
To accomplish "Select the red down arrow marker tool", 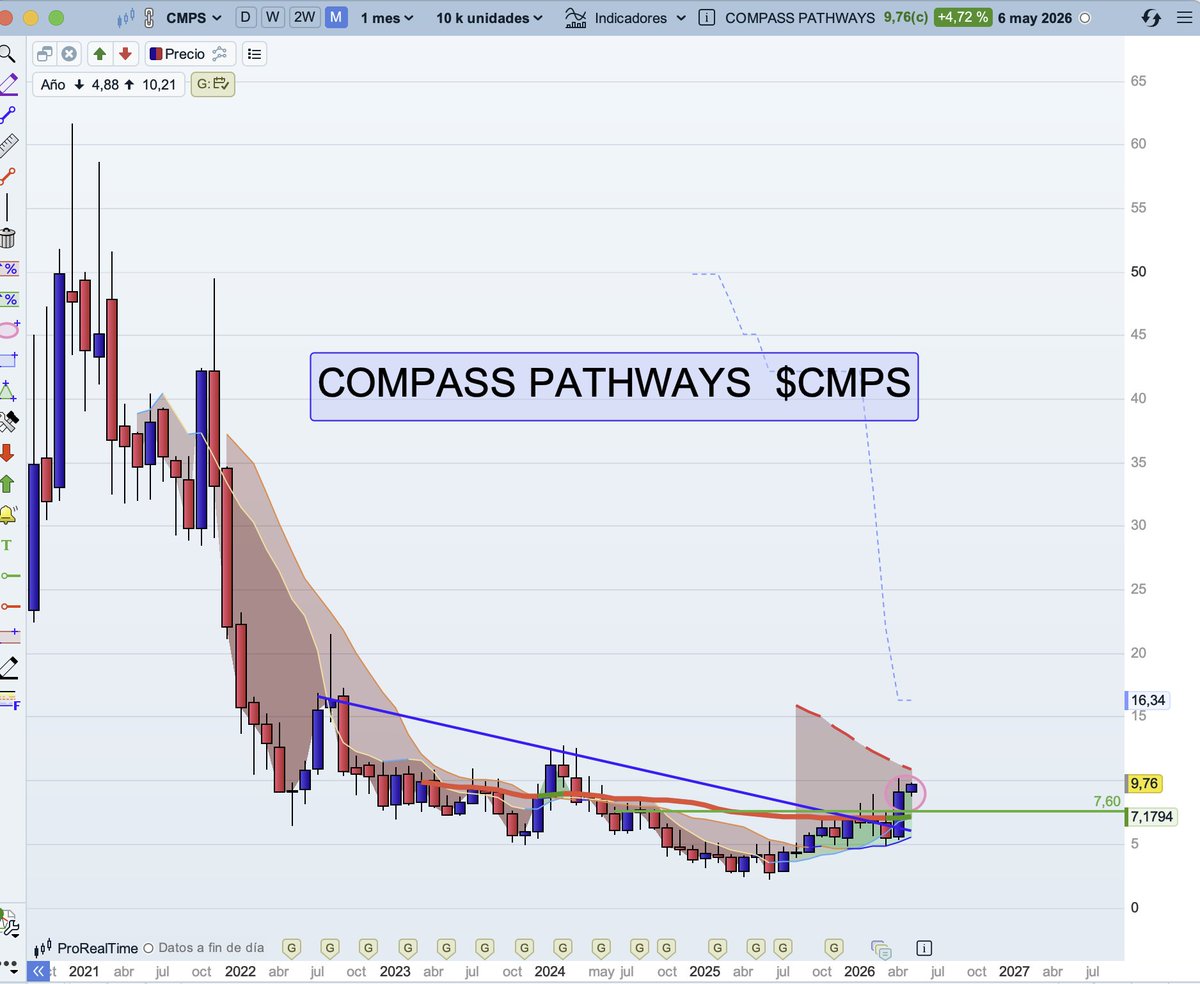I will pos(7,453).
